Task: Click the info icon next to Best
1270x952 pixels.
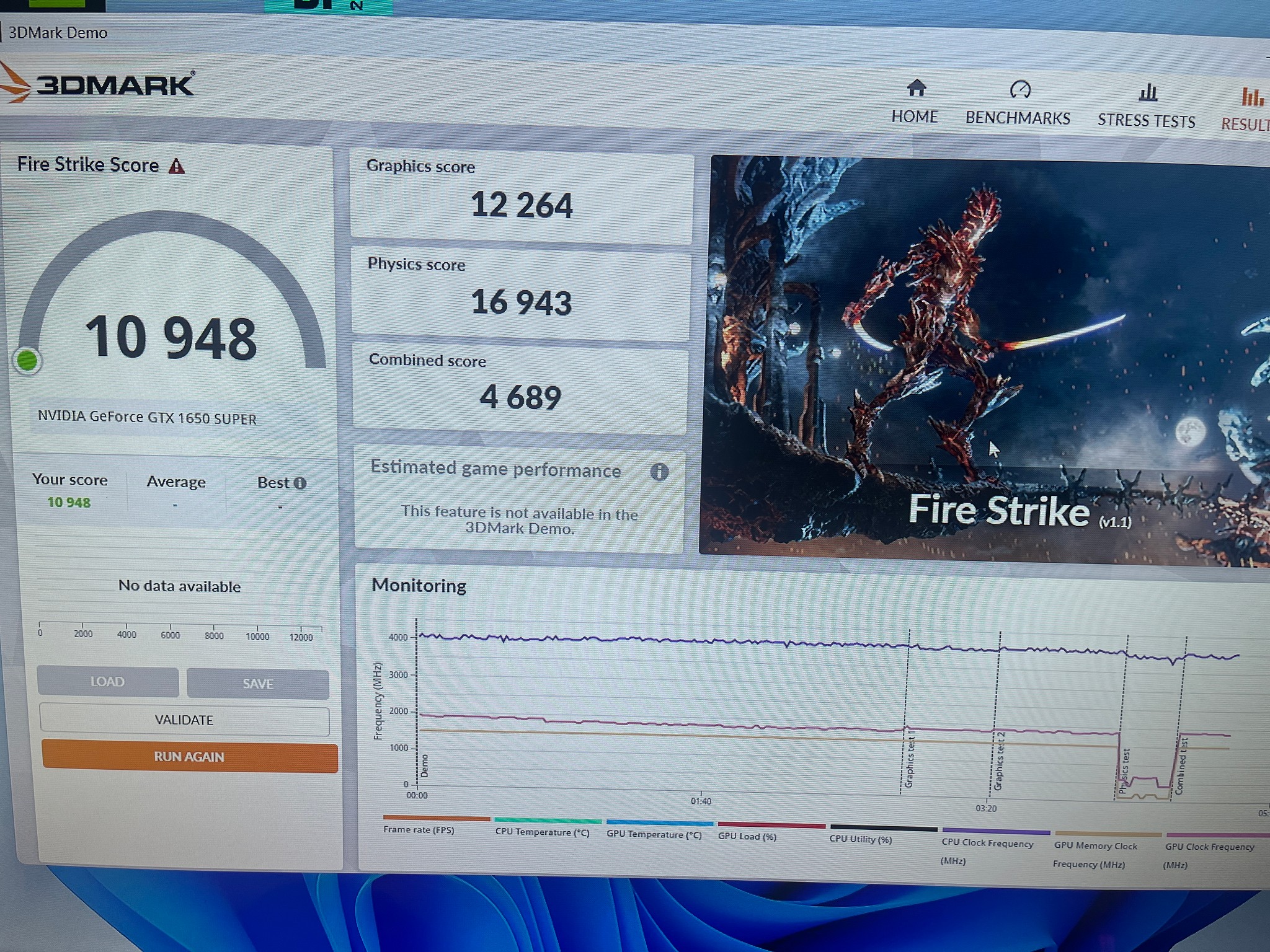Action: [300, 483]
